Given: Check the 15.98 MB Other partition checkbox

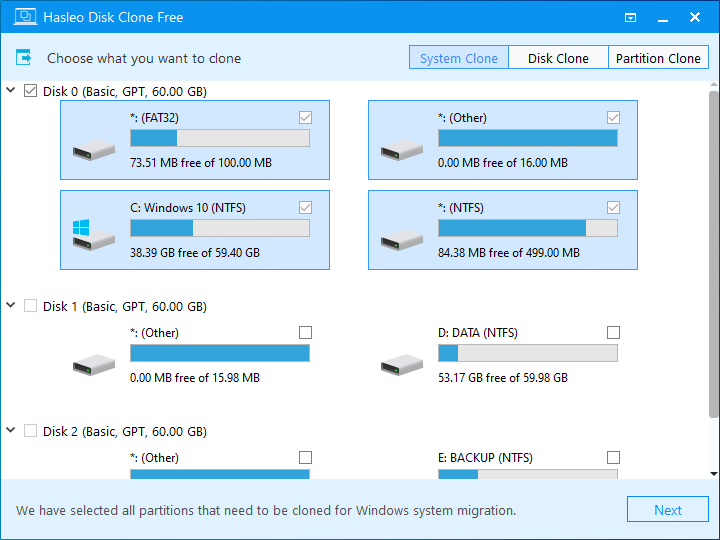Looking at the screenshot, I should [305, 332].
